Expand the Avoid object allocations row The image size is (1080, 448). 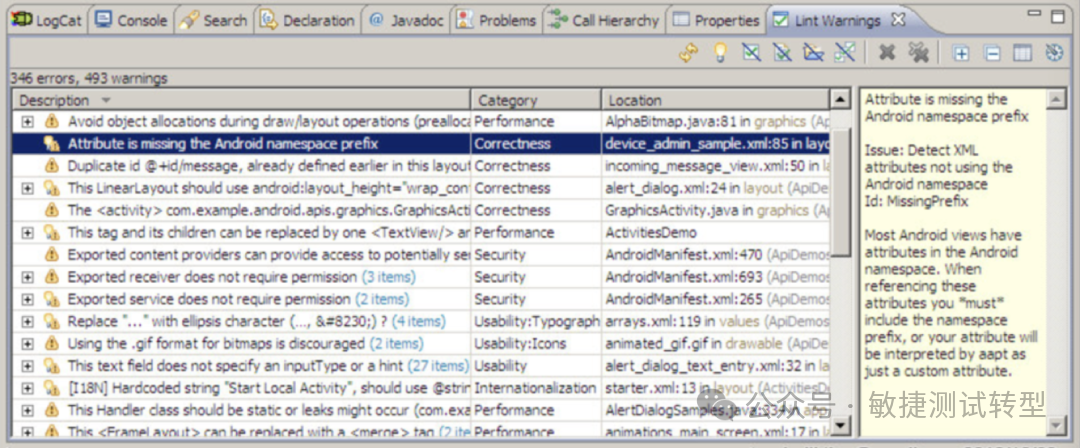[x=28, y=121]
